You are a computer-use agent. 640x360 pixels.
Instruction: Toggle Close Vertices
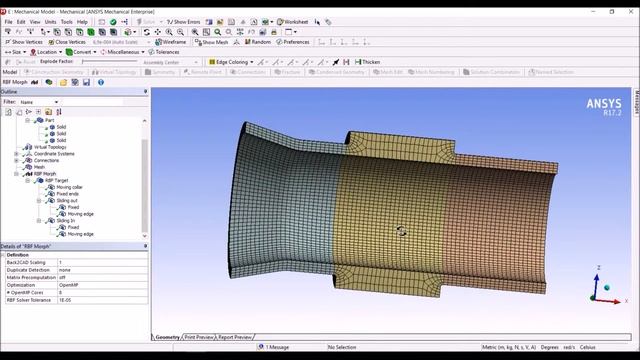(x=67, y=42)
